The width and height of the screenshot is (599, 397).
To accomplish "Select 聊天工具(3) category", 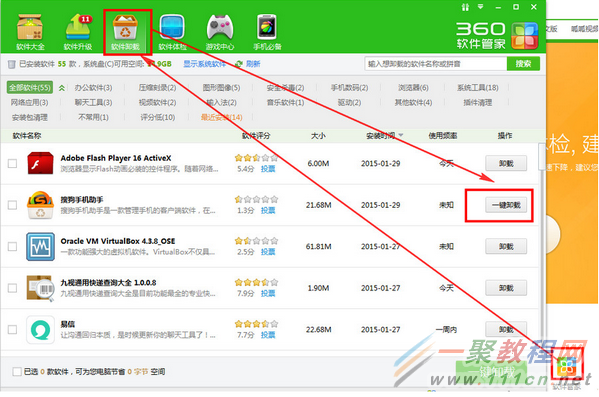I will coord(93,102).
